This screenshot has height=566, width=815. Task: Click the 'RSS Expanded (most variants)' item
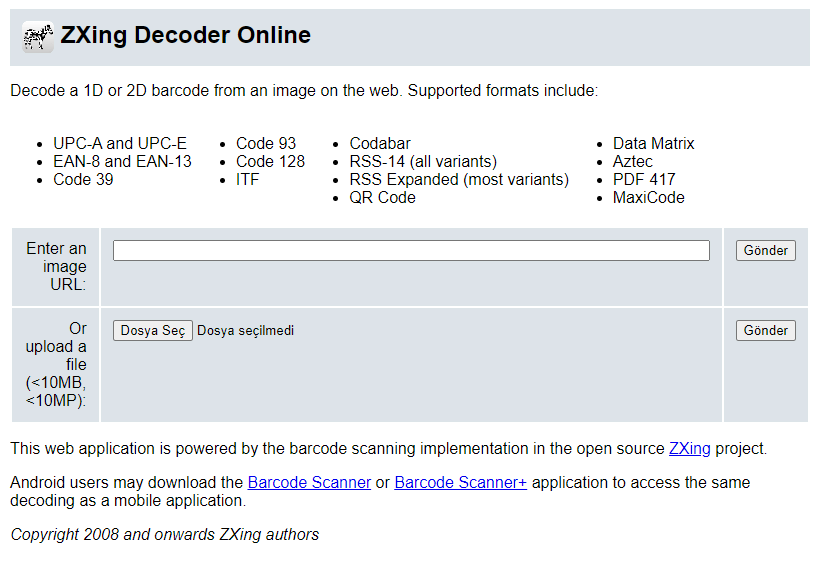tap(459, 180)
